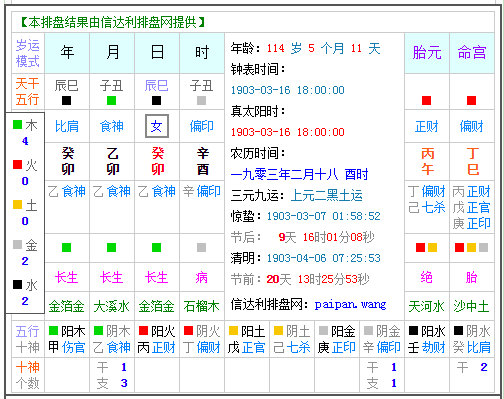Click 金箔金 in the 年 column
The width and height of the screenshot is (504, 399).
tap(67, 306)
